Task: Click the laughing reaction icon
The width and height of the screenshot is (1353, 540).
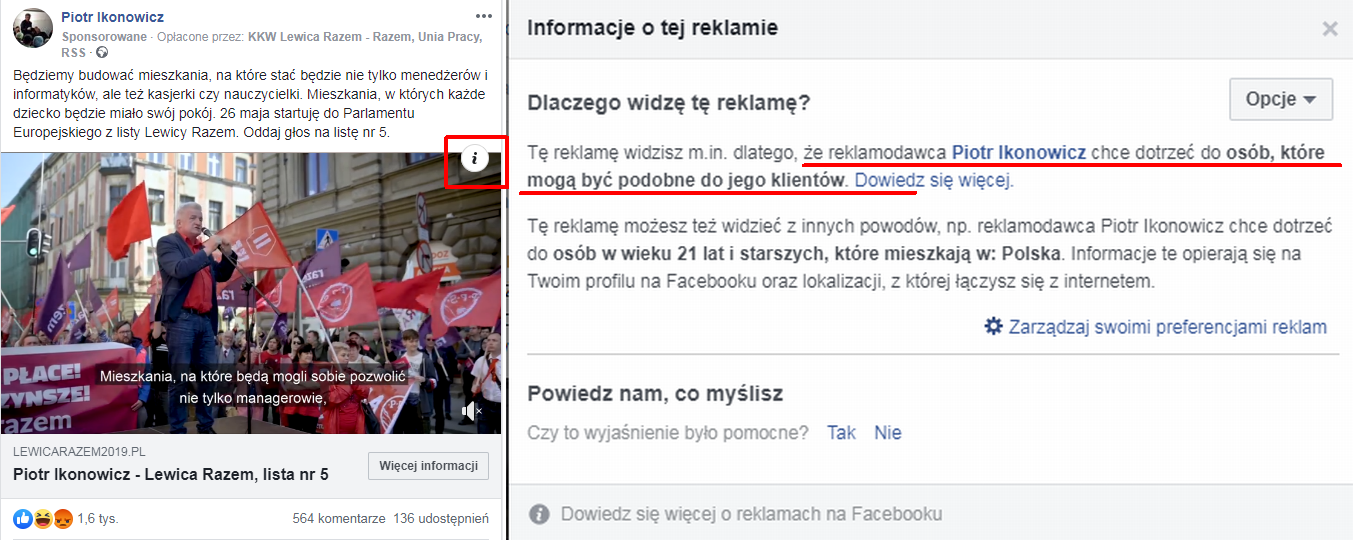Action: pyautogui.click(x=41, y=518)
